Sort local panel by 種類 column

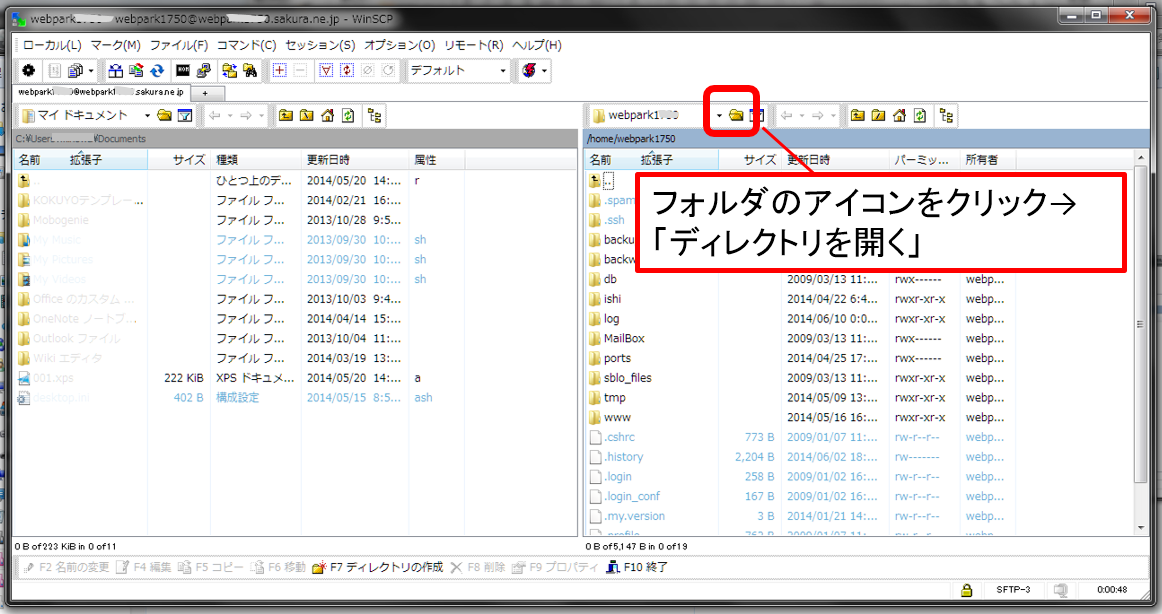click(256, 159)
